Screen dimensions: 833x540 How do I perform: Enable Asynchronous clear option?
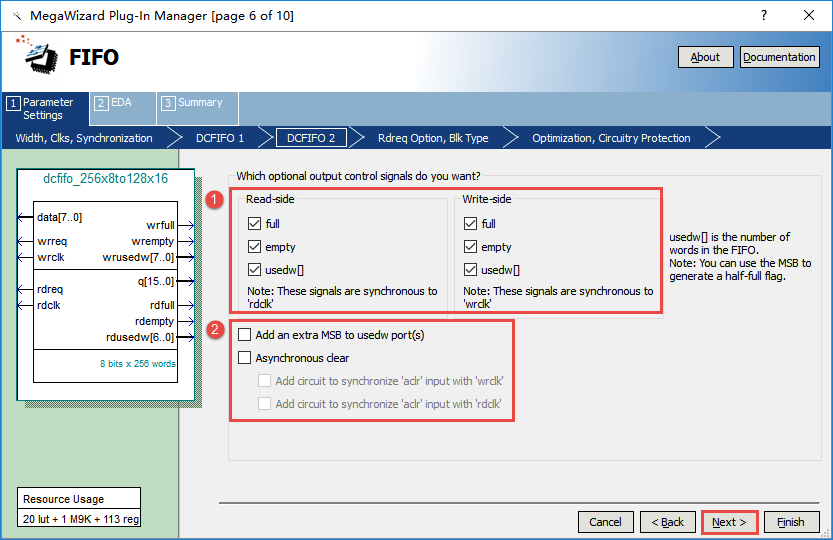[x=244, y=358]
